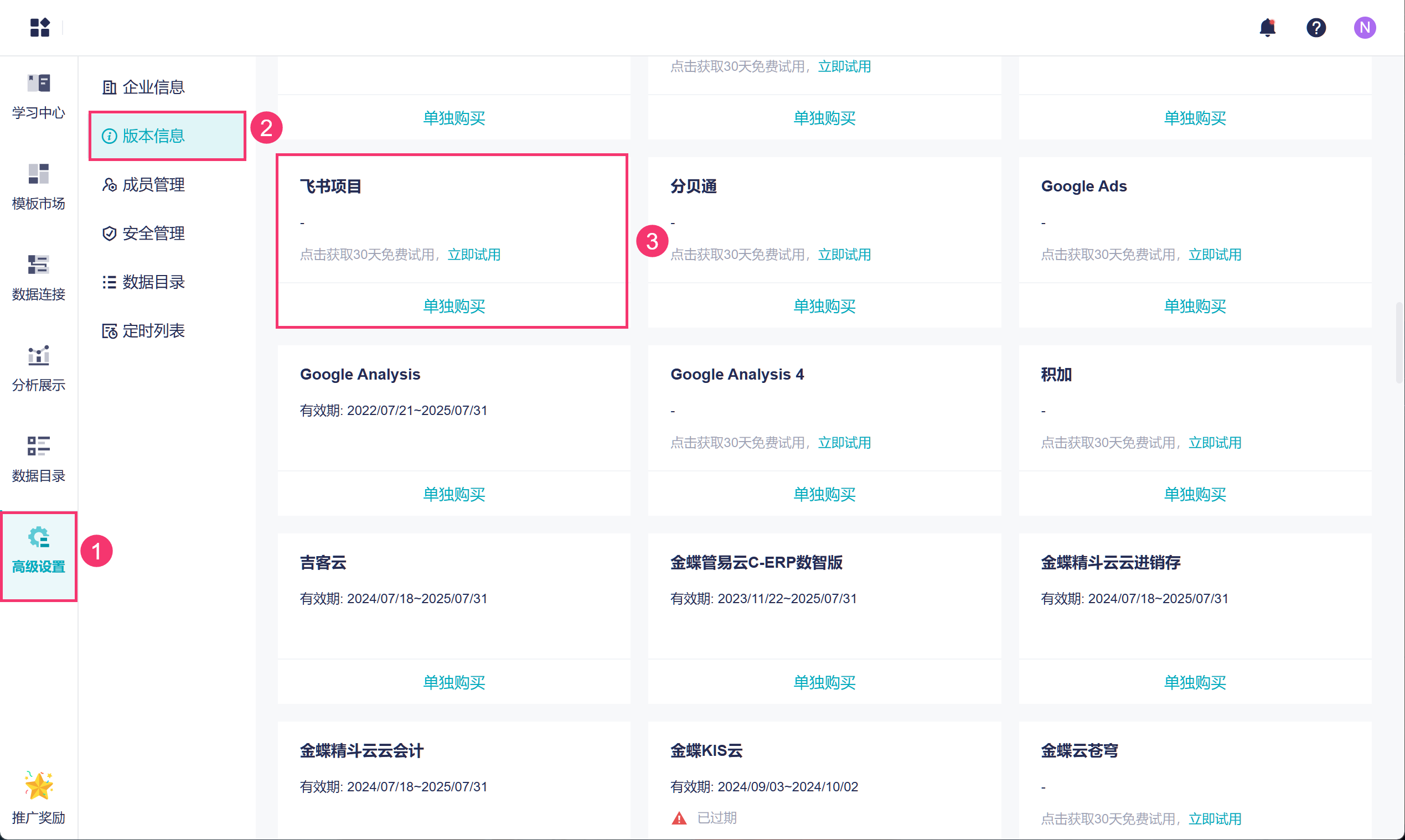Image resolution: width=1405 pixels, height=840 pixels.
Task: Open the help question mark icon
Action: pyautogui.click(x=1315, y=27)
